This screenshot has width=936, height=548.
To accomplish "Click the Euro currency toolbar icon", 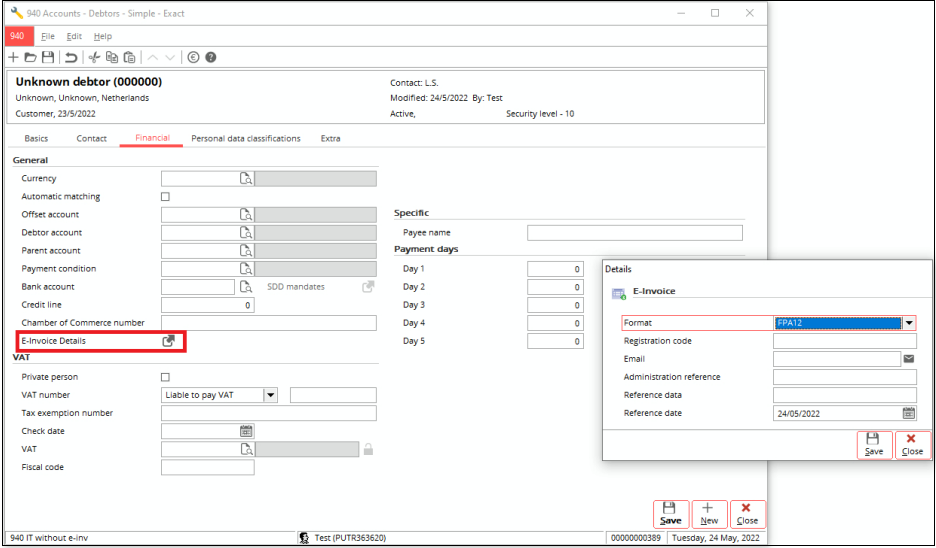I will (193, 58).
